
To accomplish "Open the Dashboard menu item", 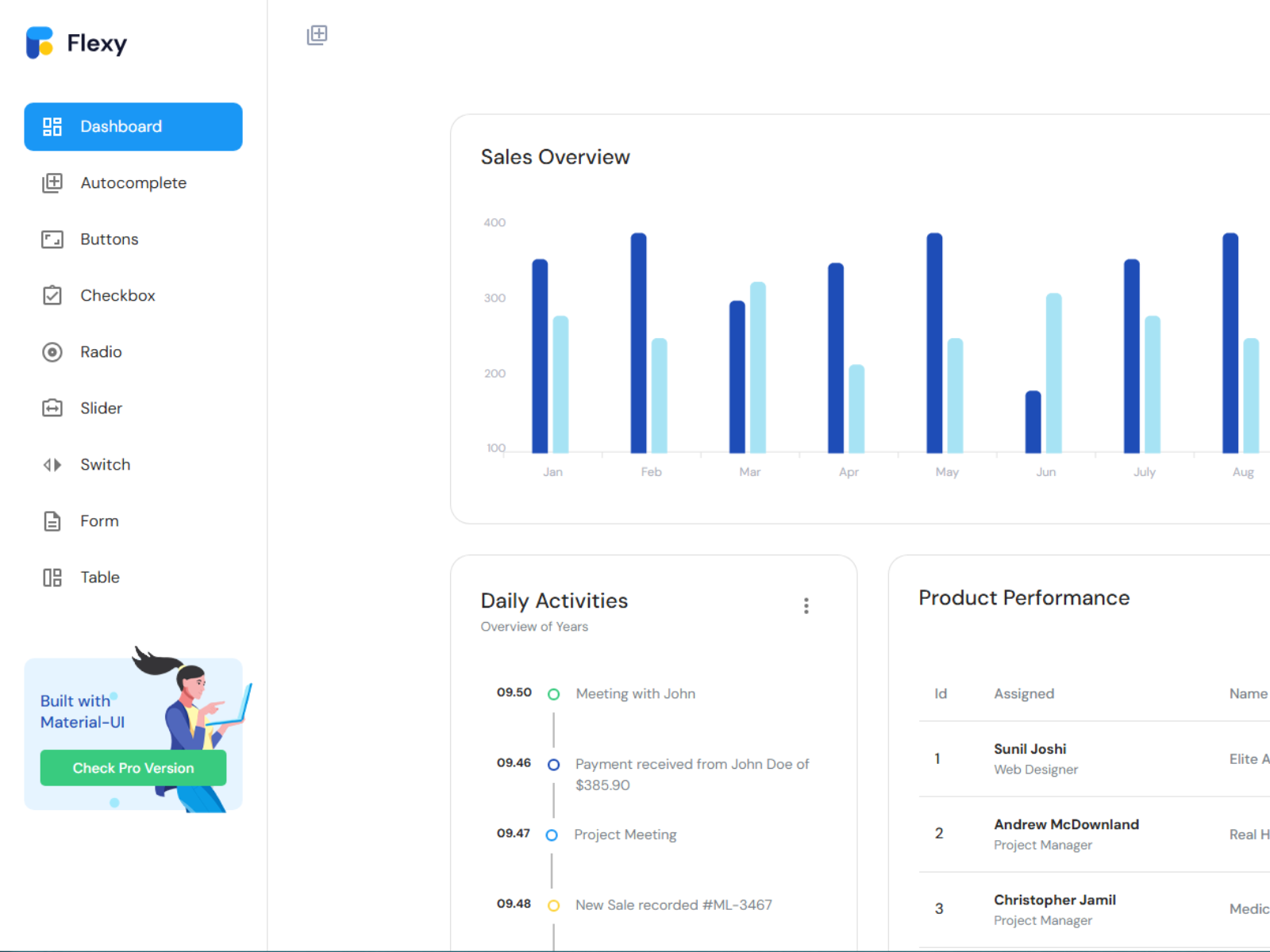I will (133, 127).
